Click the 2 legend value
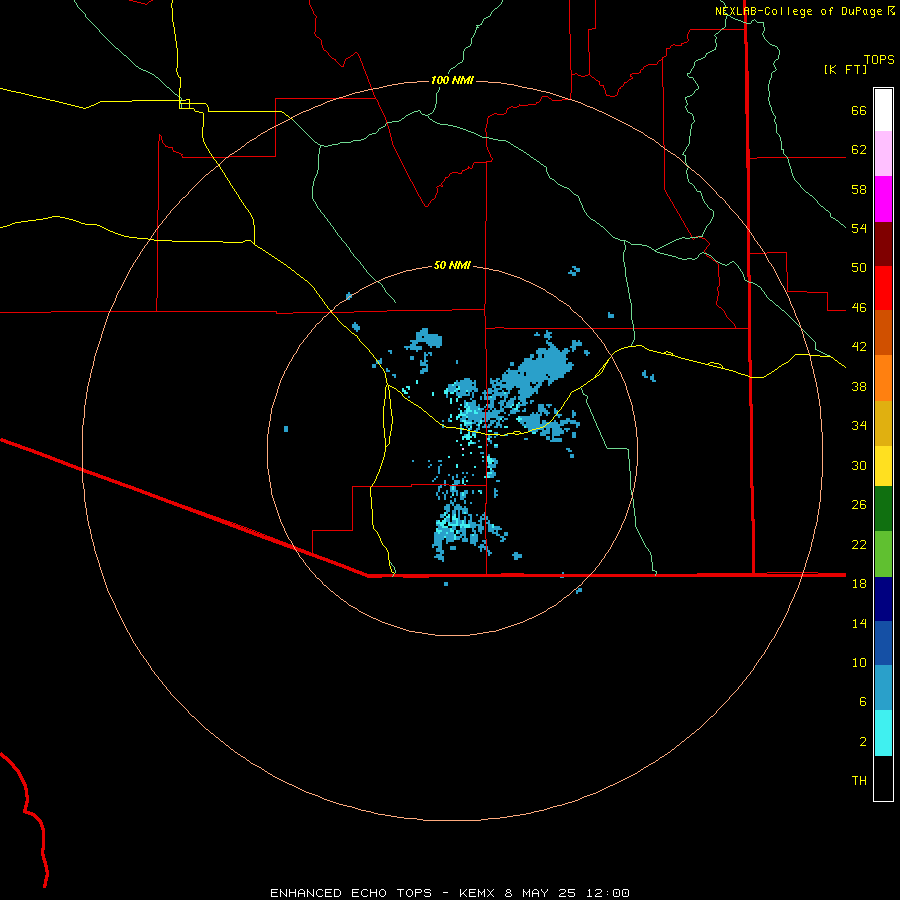The image size is (900, 900). tap(863, 742)
